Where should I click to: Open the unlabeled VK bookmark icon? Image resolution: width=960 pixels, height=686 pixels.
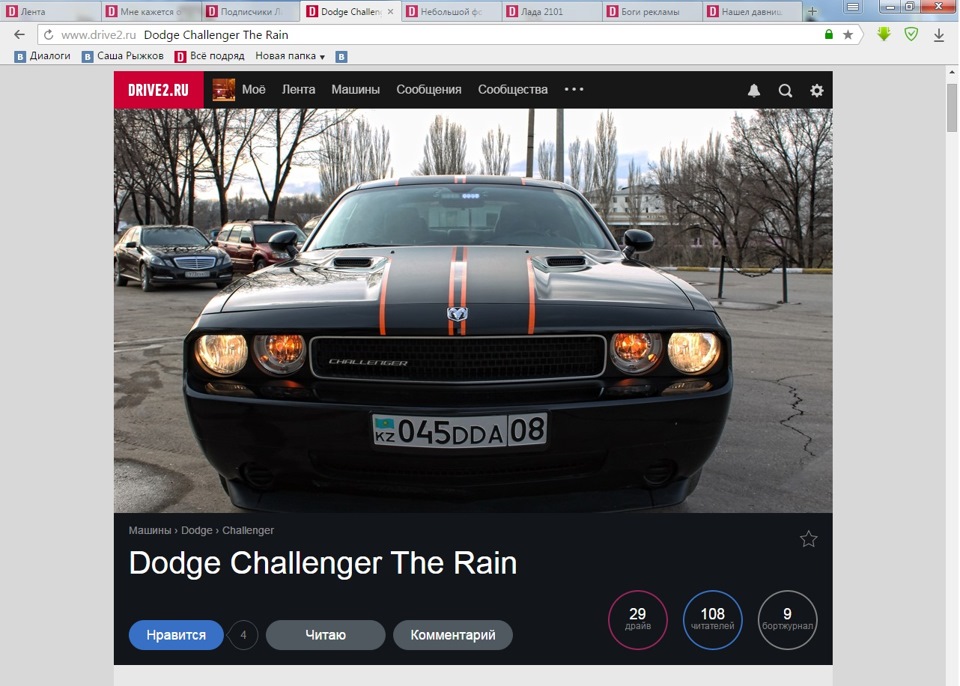pos(342,56)
